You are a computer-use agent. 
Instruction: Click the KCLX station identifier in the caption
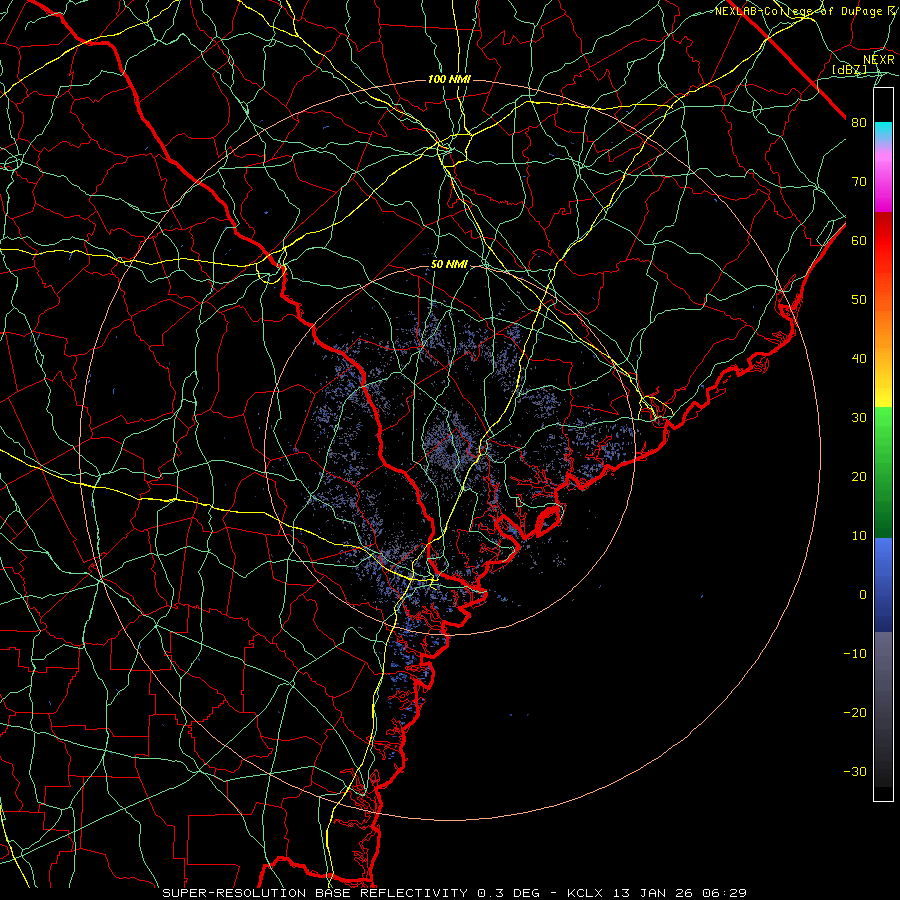pos(584,893)
